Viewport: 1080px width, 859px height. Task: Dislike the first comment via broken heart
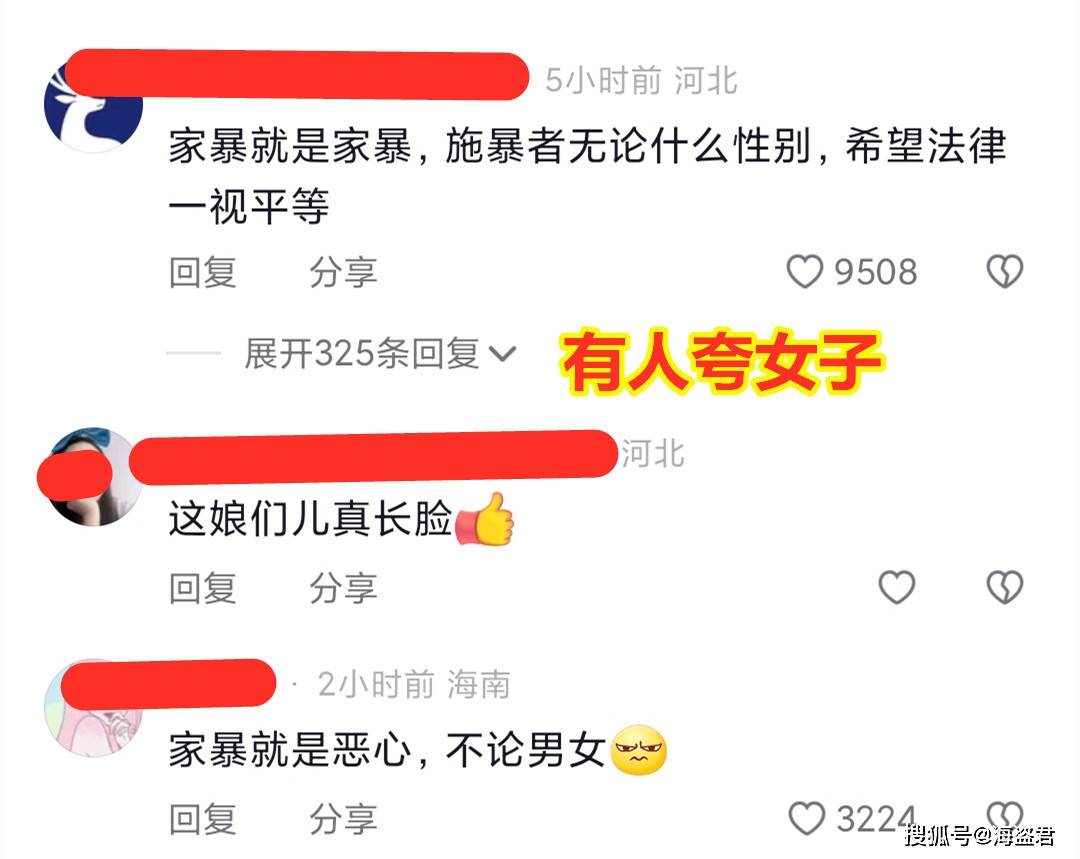click(1005, 271)
